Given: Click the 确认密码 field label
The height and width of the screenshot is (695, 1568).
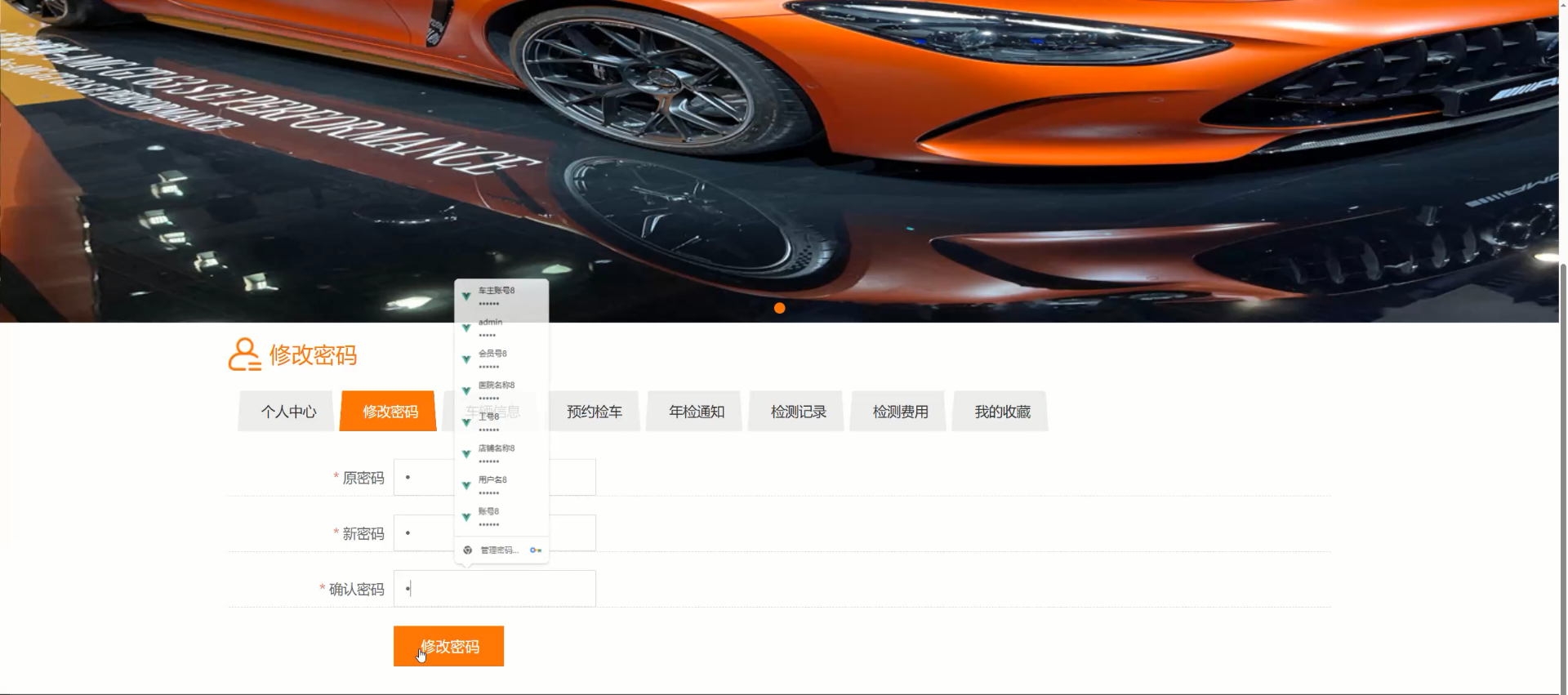Looking at the screenshot, I should coord(357,589).
